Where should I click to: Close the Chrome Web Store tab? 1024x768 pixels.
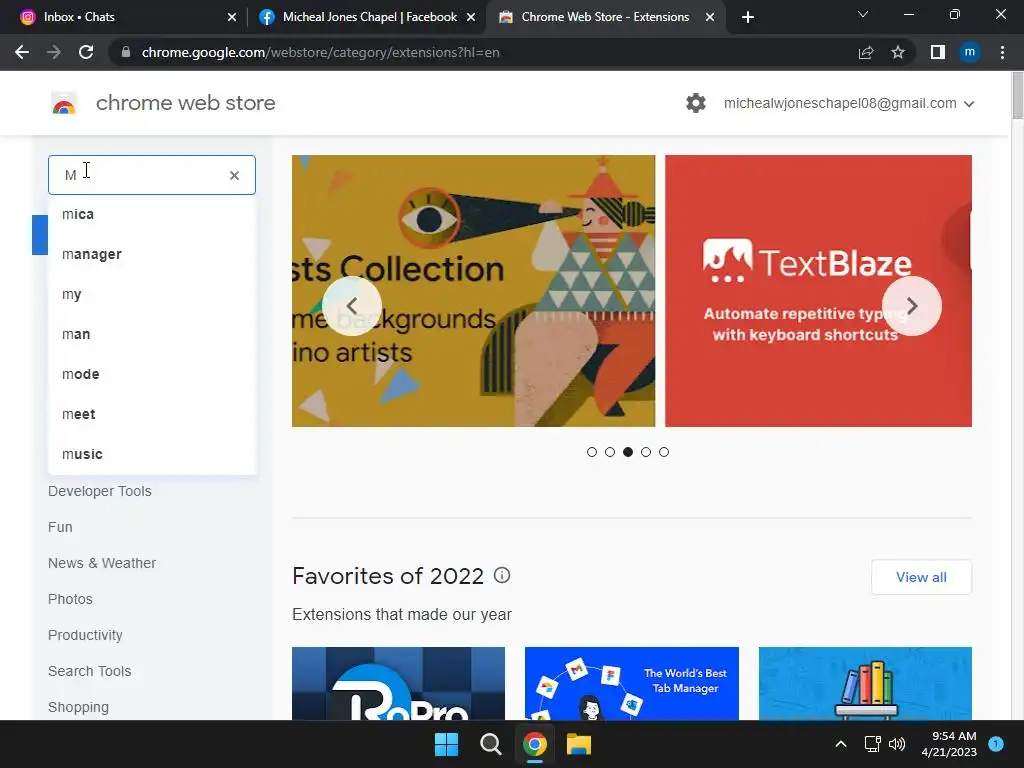point(710,17)
